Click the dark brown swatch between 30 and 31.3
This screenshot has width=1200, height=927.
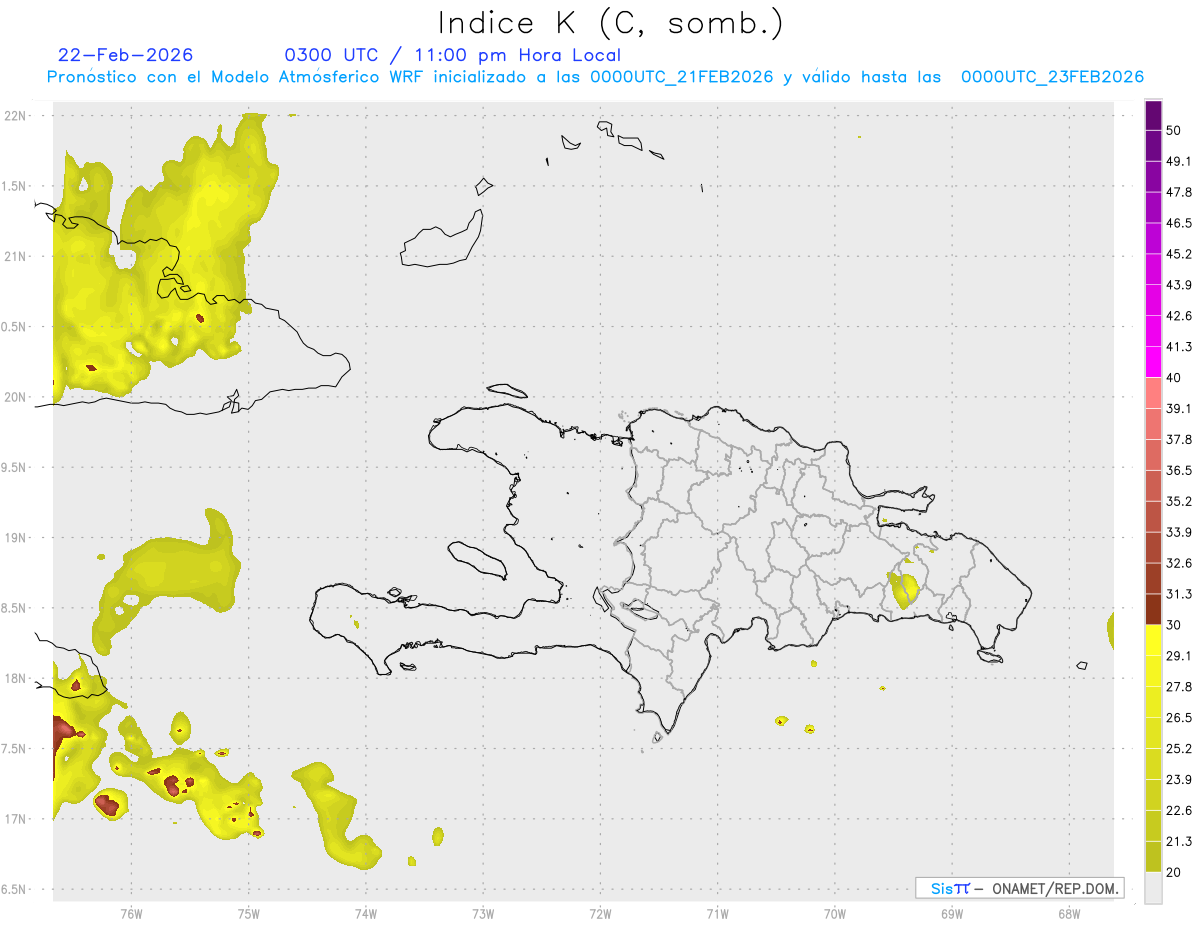pos(1153,609)
